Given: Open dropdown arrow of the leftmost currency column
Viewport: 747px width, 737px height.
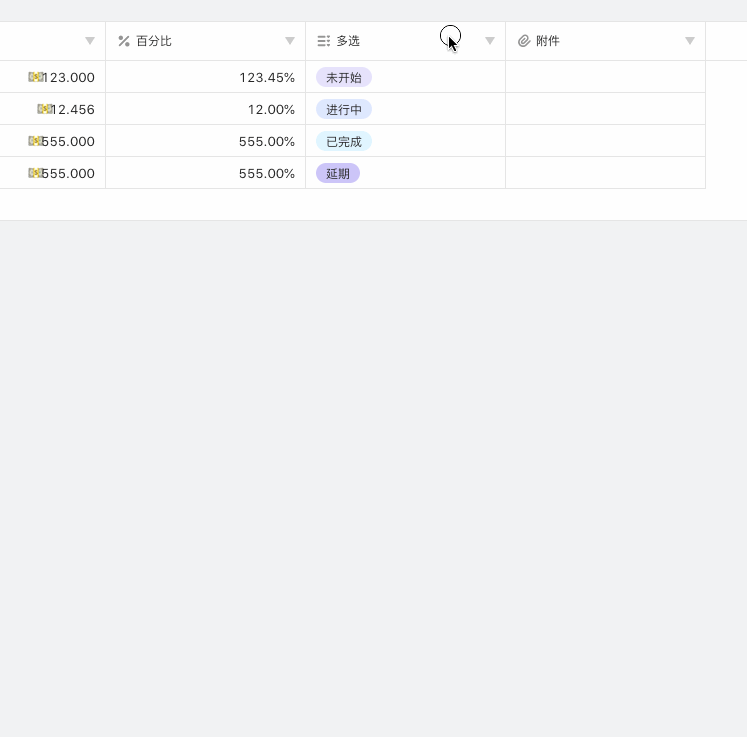Looking at the screenshot, I should pos(90,41).
